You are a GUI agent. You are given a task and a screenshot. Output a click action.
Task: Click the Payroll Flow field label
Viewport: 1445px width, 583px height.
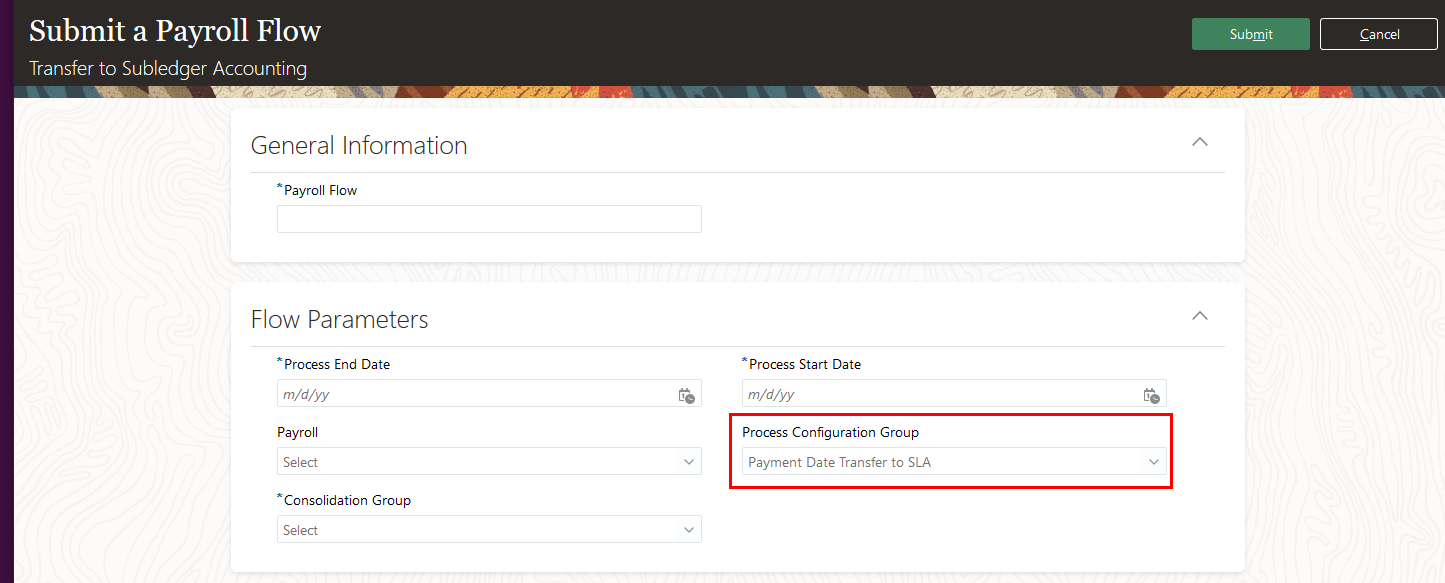(320, 190)
